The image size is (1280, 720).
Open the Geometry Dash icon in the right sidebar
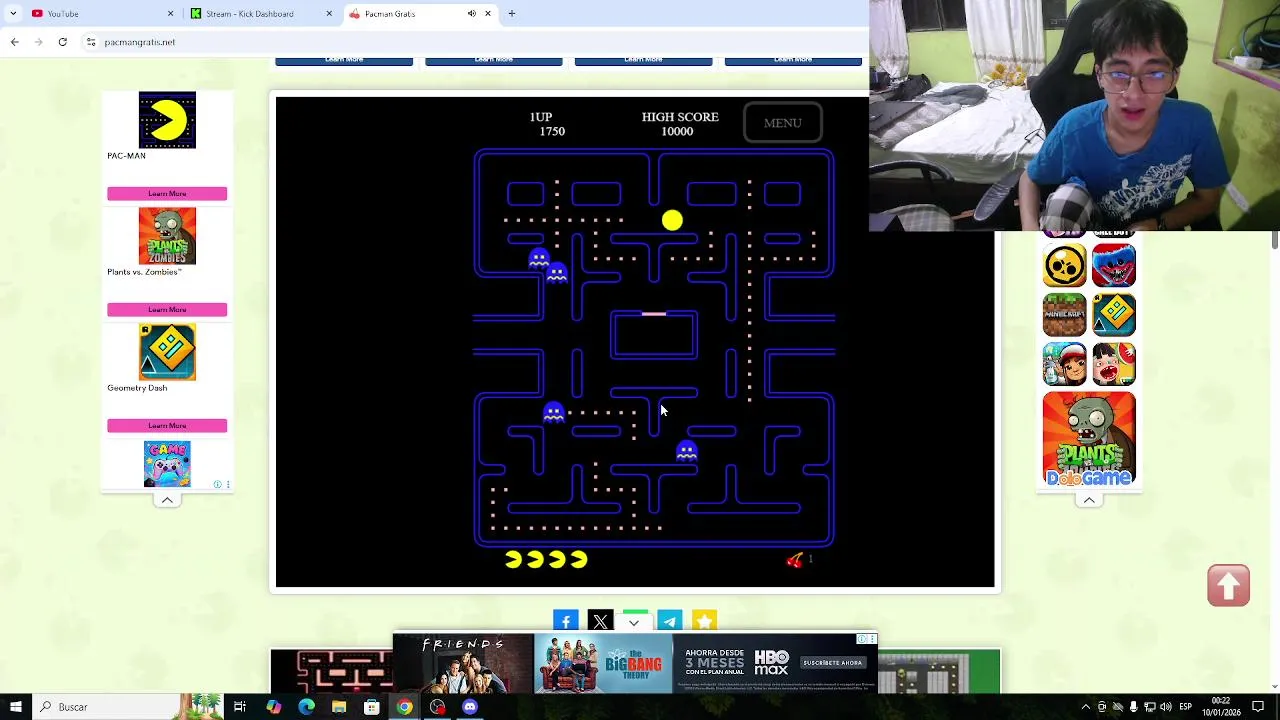click(1114, 314)
